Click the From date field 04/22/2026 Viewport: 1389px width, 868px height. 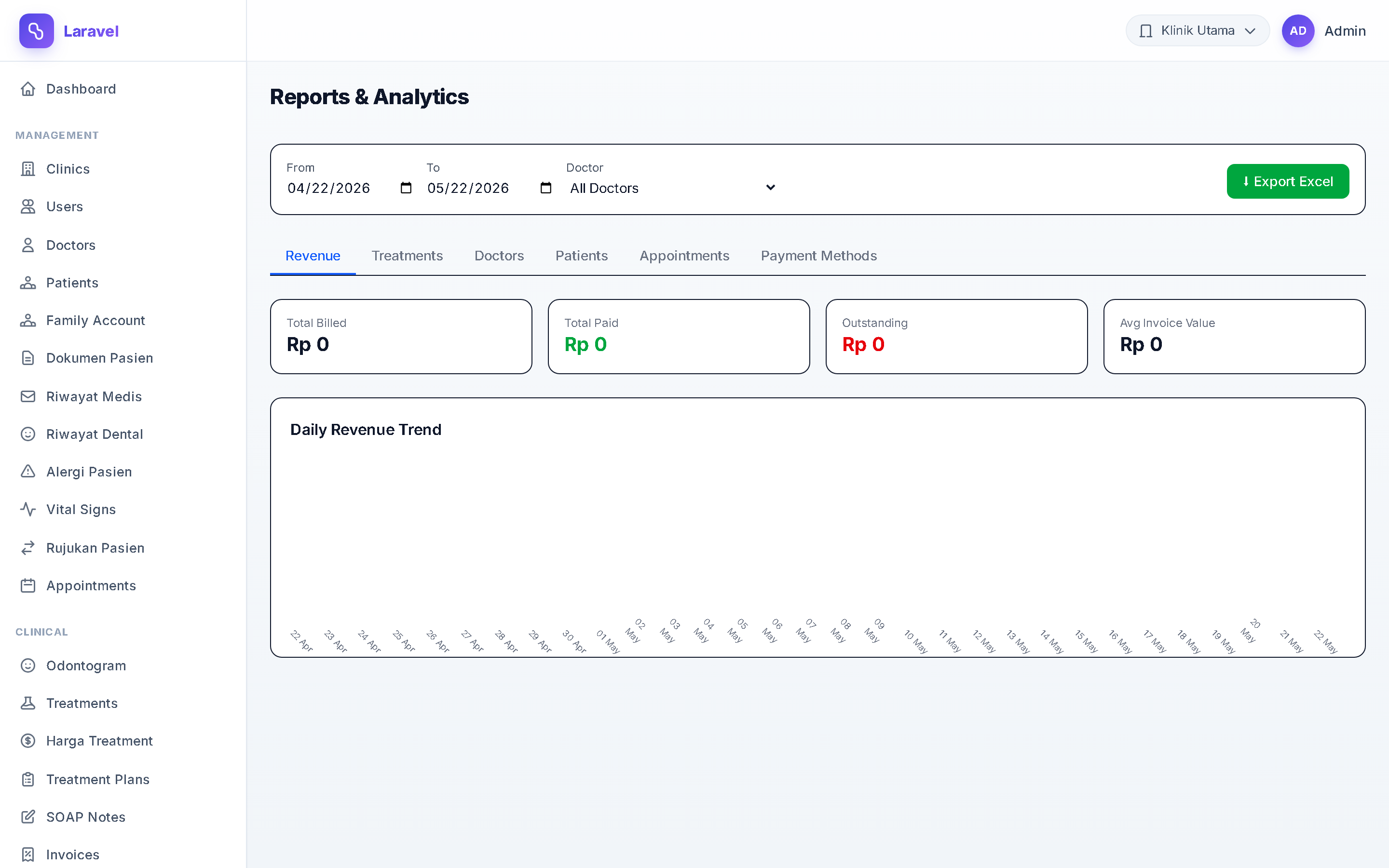pos(349,188)
